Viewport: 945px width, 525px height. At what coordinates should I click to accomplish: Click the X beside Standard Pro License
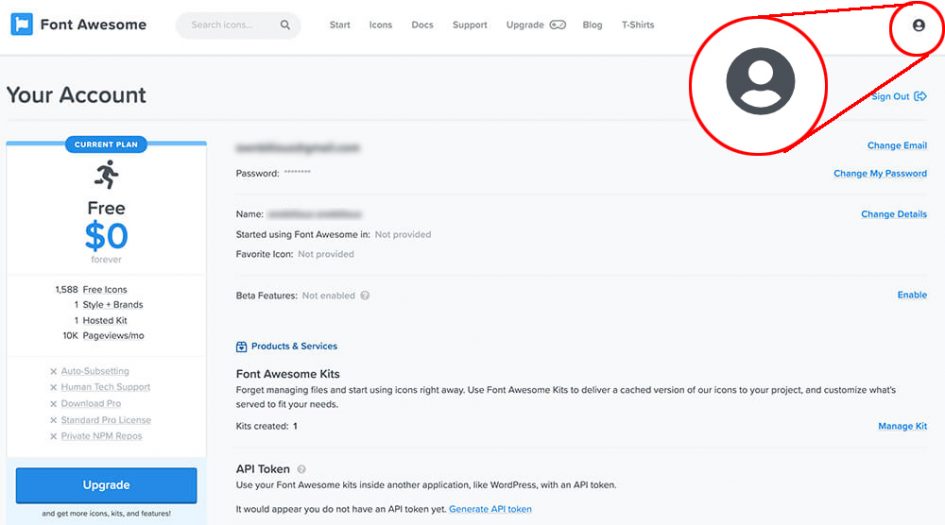[54, 420]
